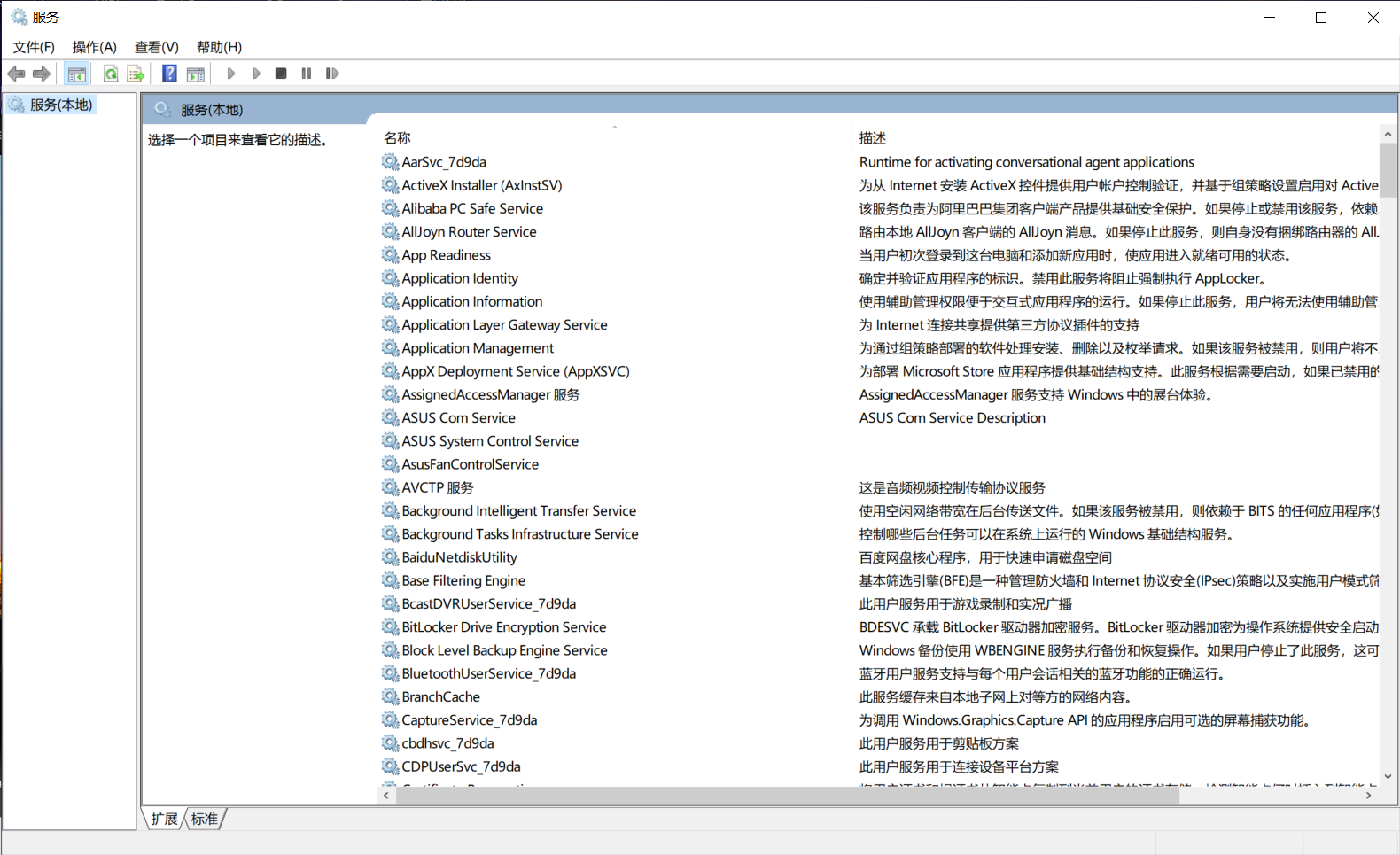This screenshot has height=855, width=1400.
Task: Click the vertical scrollbar down arrow
Action: point(1388,776)
